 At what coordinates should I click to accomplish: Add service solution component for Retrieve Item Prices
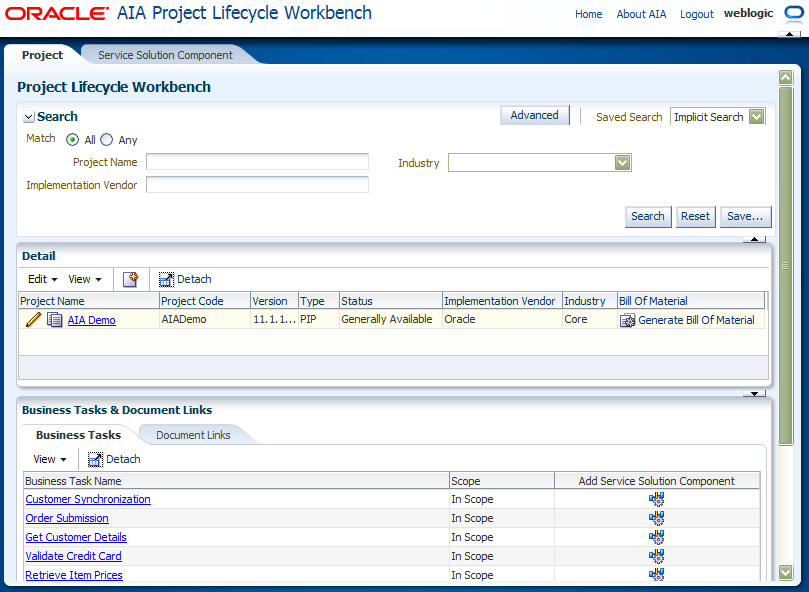point(656,574)
